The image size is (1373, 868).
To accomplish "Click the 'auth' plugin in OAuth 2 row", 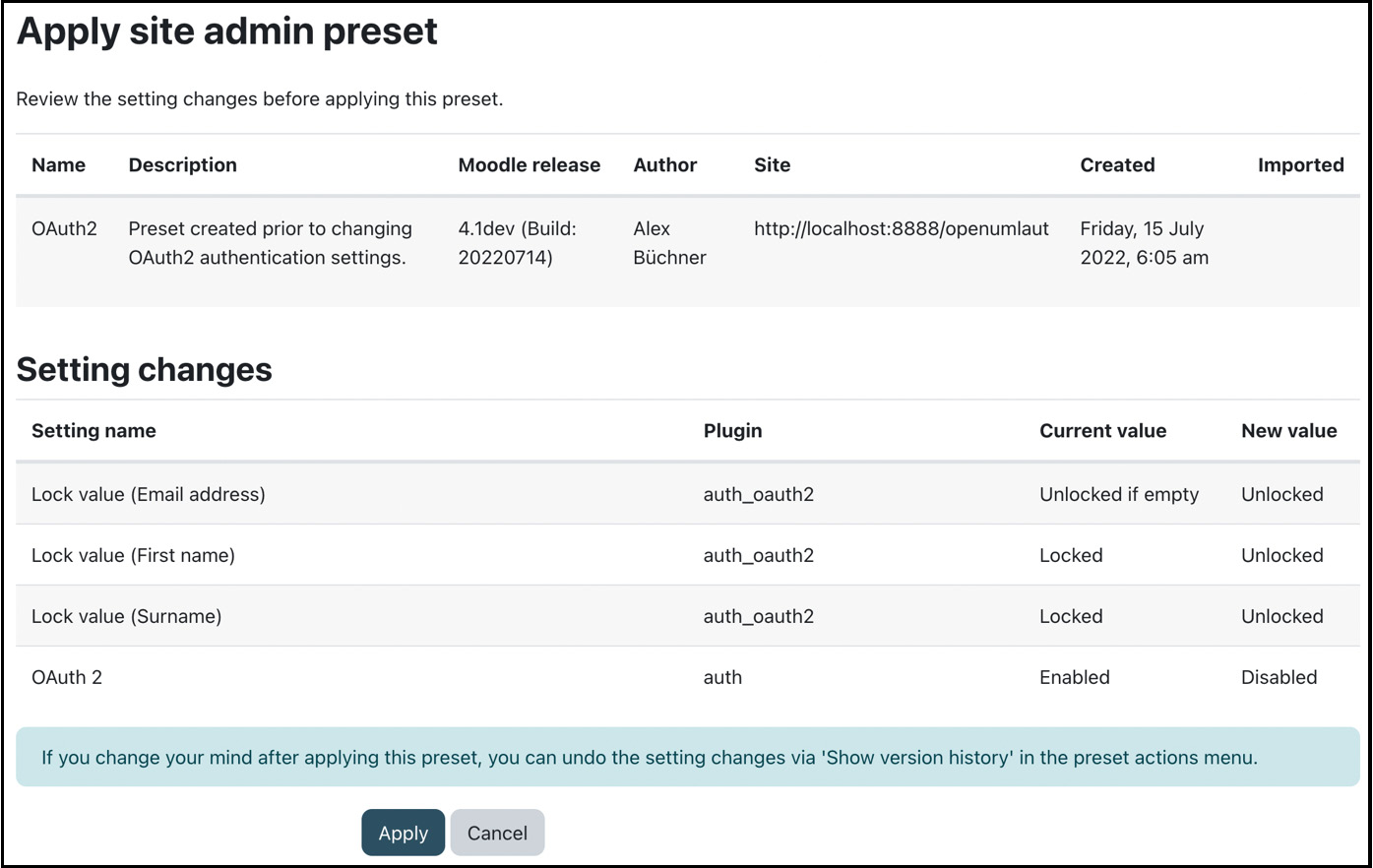I will coord(722,677).
